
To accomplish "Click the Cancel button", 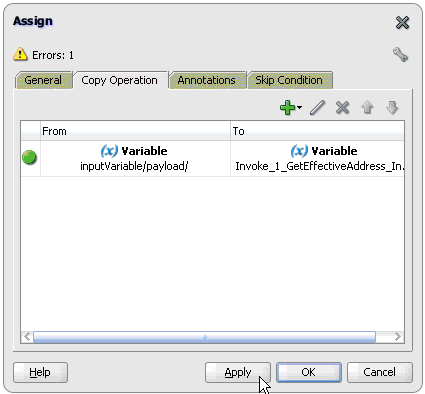I will [x=380, y=372].
